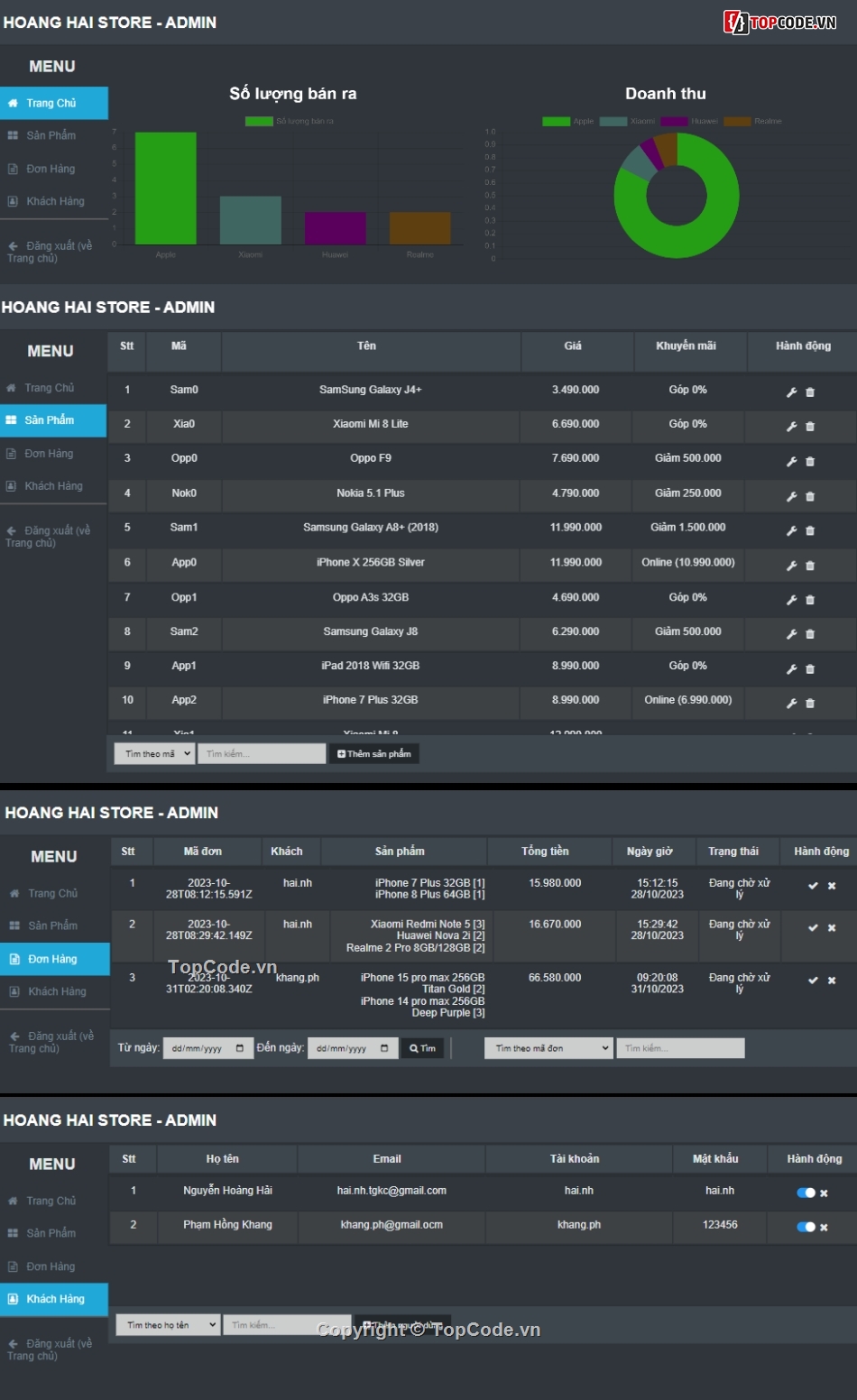Image resolution: width=857 pixels, height=1400 pixels.
Task: Edit iPhone X 256GB Silver using wrench icon
Action: coord(791,566)
